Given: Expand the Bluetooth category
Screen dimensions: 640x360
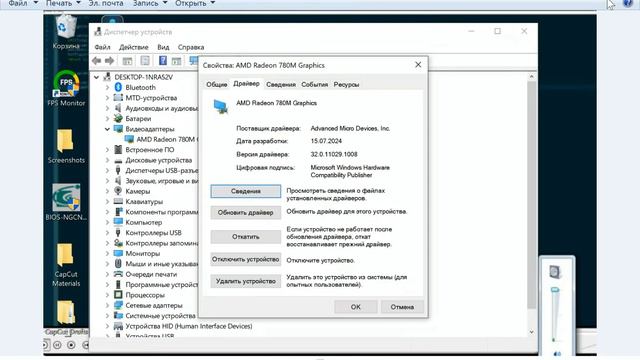Looking at the screenshot, I should coord(107,87).
